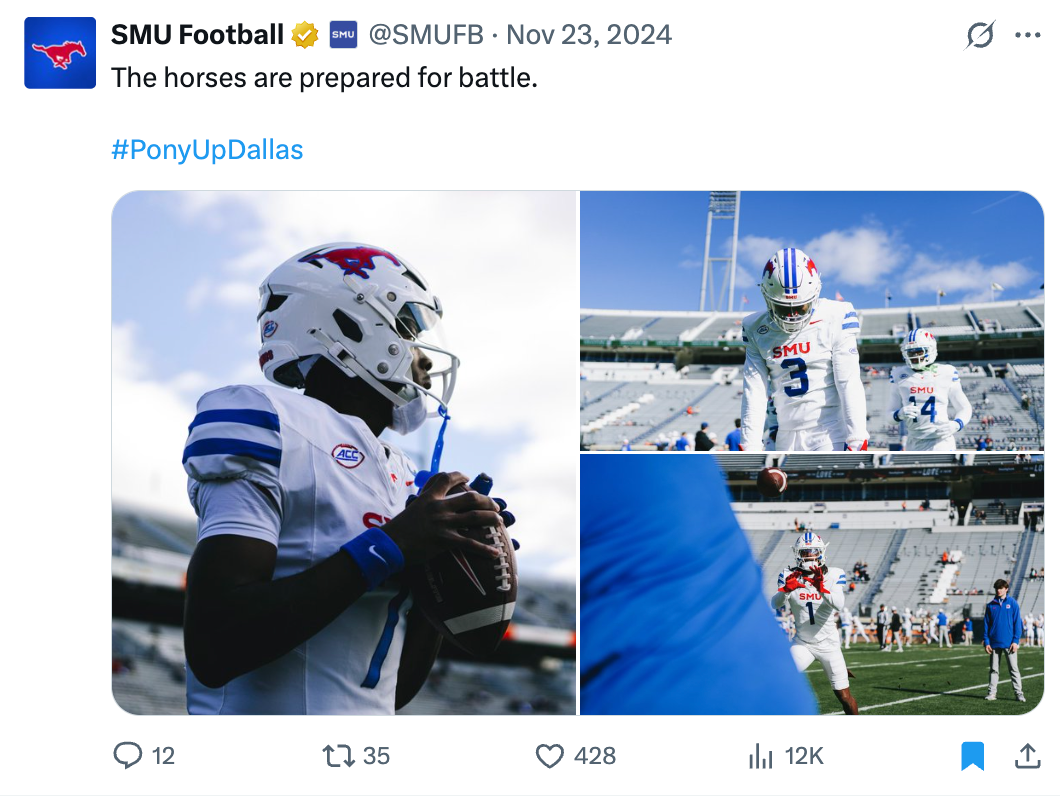Click the SMU Football mustang avatar
The width and height of the screenshot is (1060, 802).
60,53
